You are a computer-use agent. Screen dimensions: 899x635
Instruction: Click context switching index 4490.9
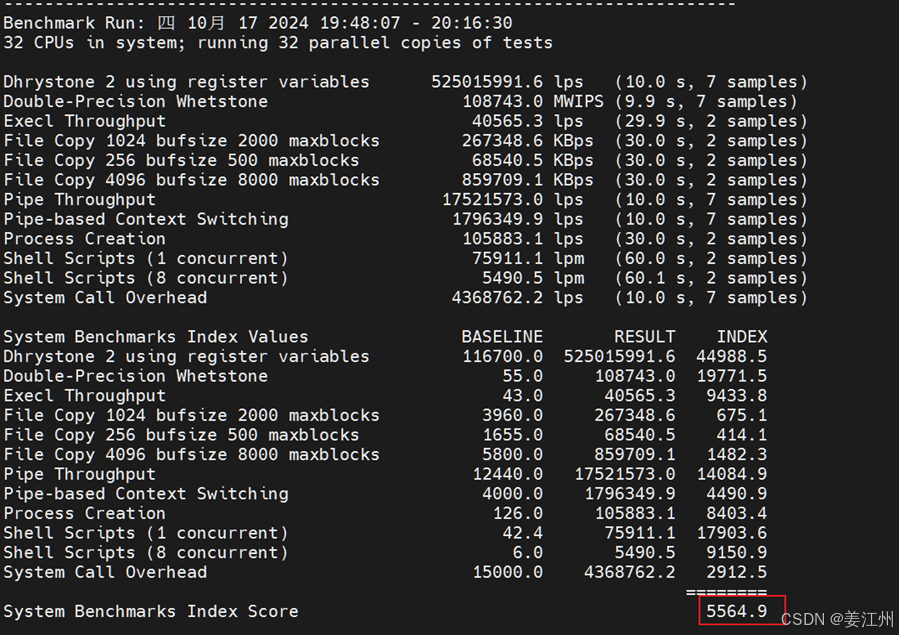coord(737,493)
